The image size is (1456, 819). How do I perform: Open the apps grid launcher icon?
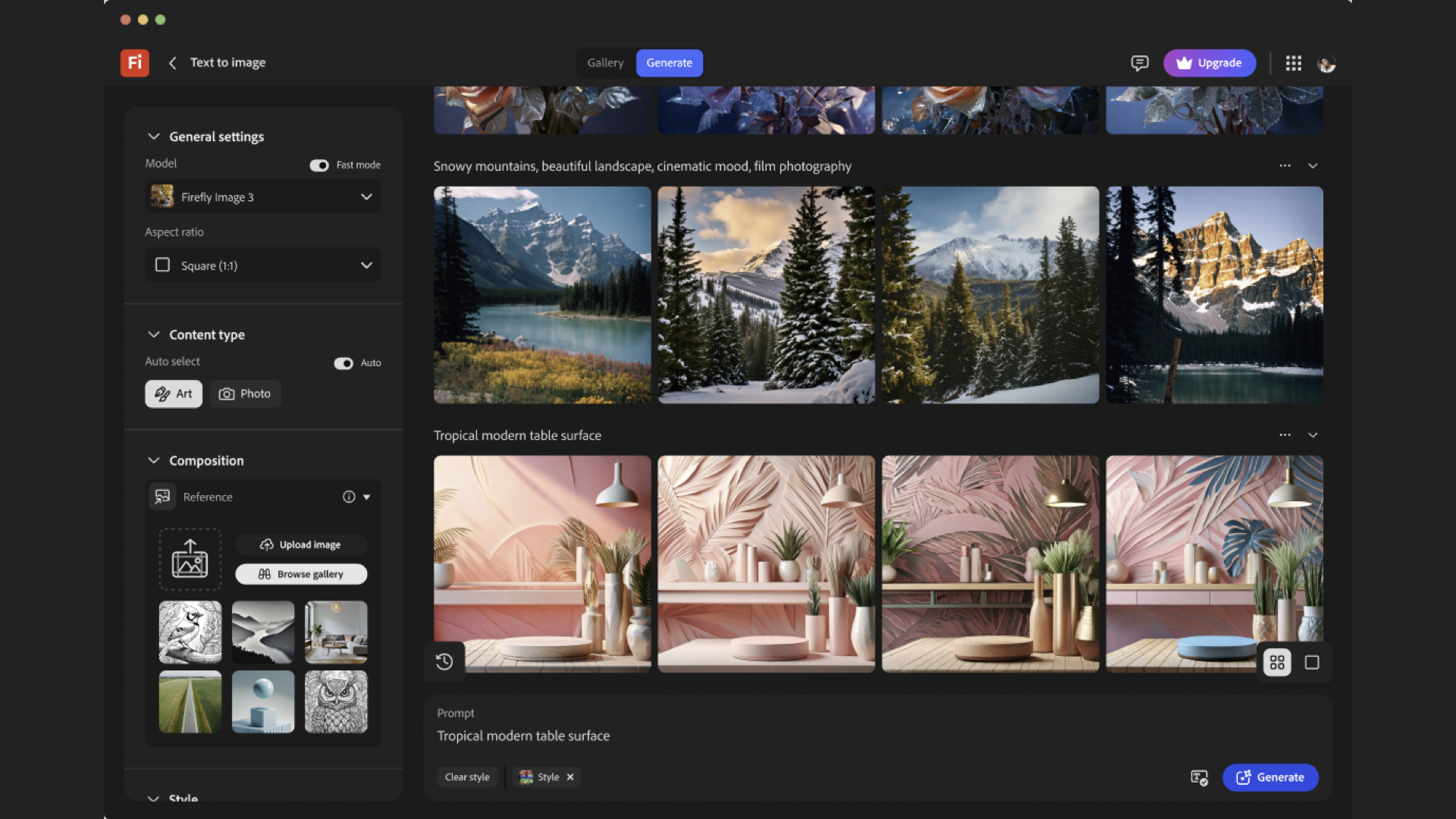click(x=1294, y=63)
